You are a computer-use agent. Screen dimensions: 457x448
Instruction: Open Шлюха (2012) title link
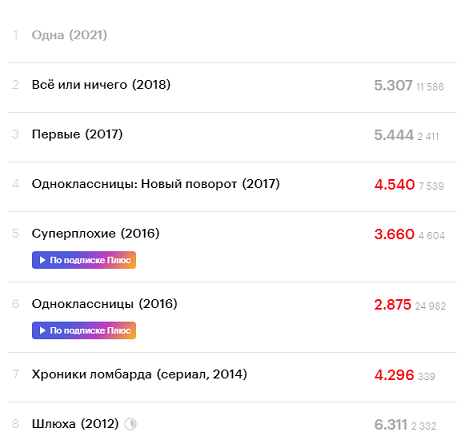[75, 424]
